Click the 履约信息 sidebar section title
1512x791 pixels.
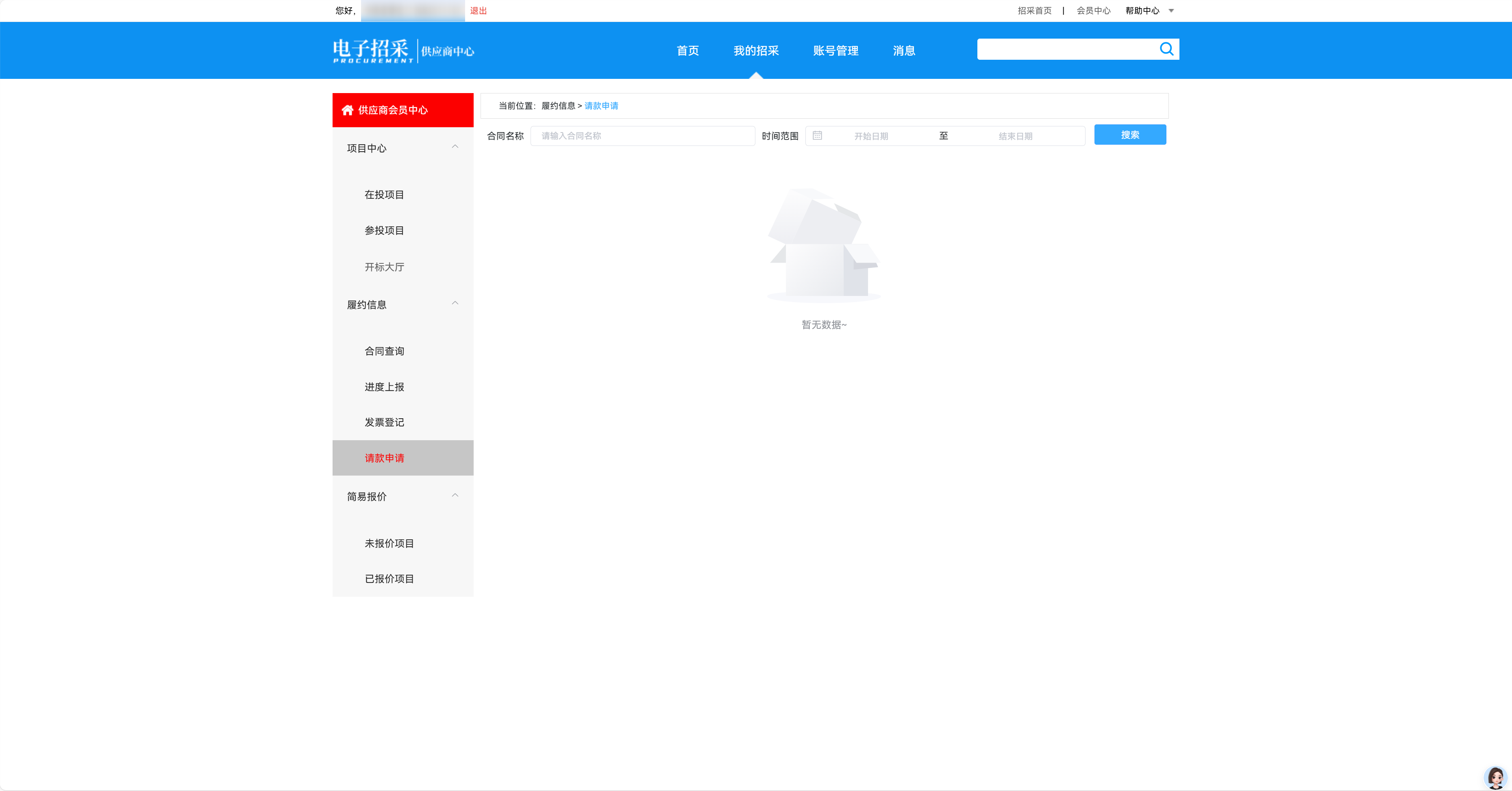(366, 305)
